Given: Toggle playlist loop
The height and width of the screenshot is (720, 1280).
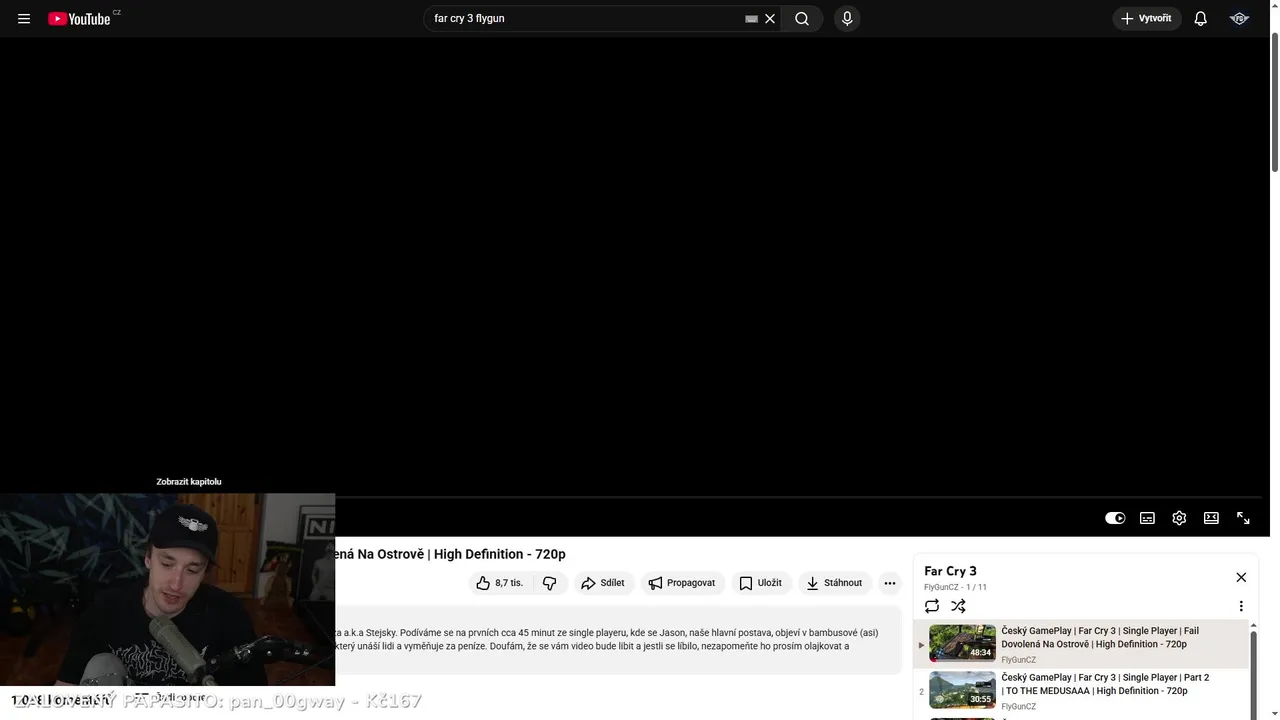Looking at the screenshot, I should (x=932, y=606).
